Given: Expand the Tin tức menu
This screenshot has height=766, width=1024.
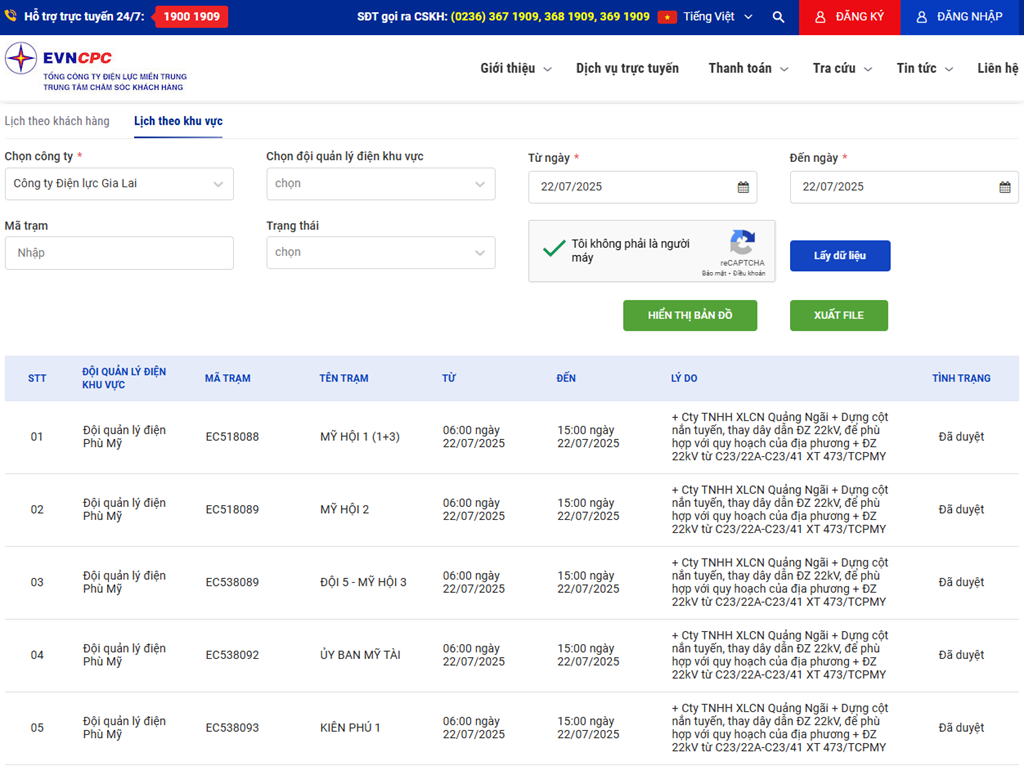Looking at the screenshot, I should pyautogui.click(x=924, y=69).
